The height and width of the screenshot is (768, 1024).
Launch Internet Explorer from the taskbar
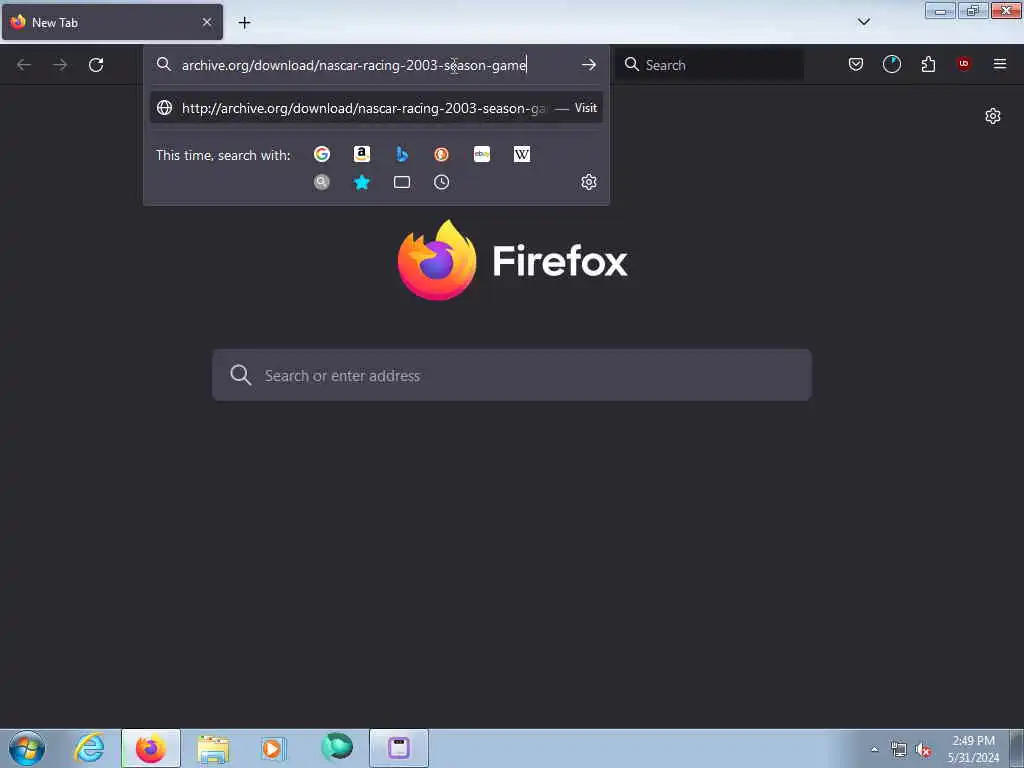[x=89, y=748]
